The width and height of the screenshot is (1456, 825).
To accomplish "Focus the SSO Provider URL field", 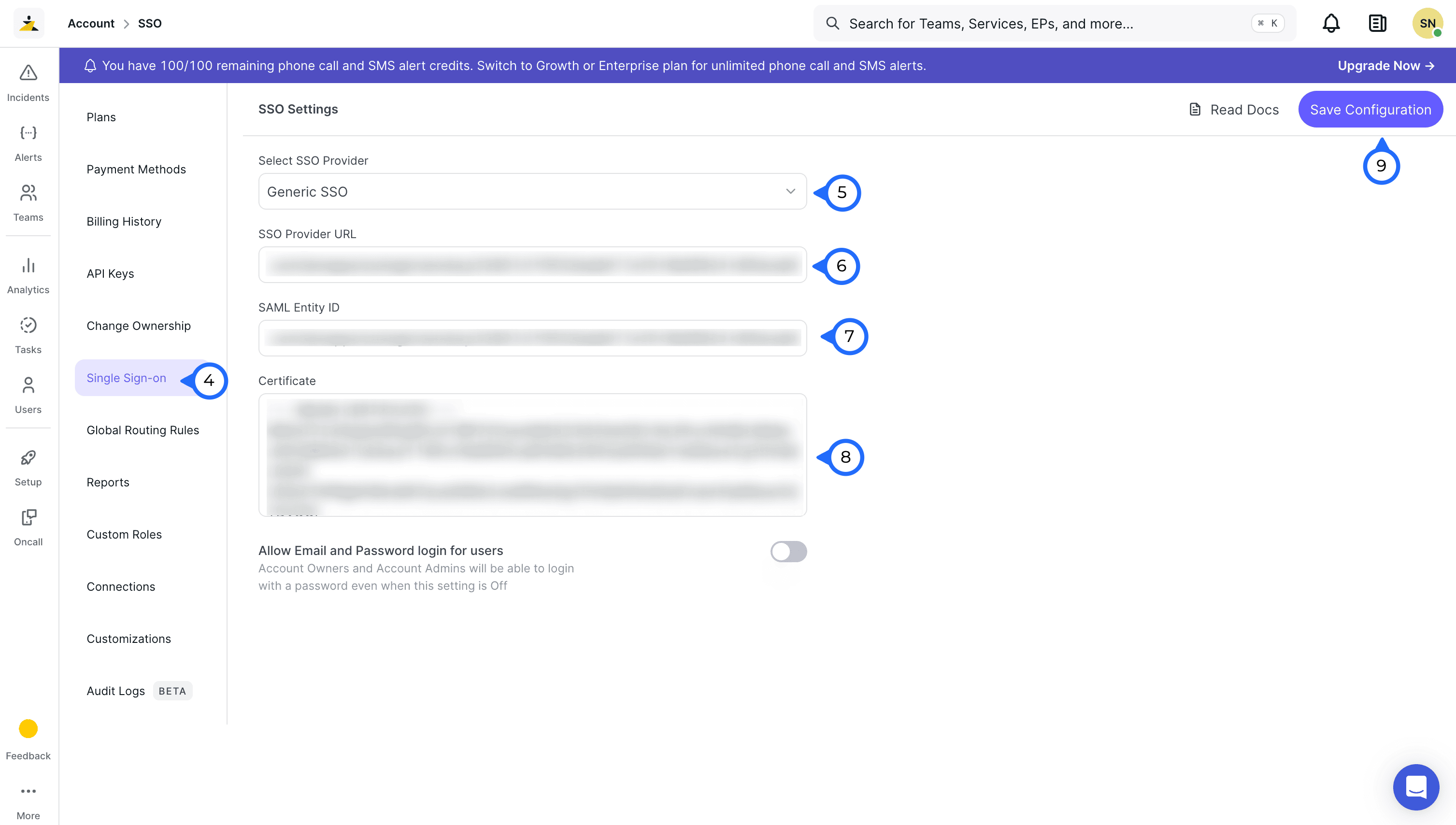I will point(532,265).
